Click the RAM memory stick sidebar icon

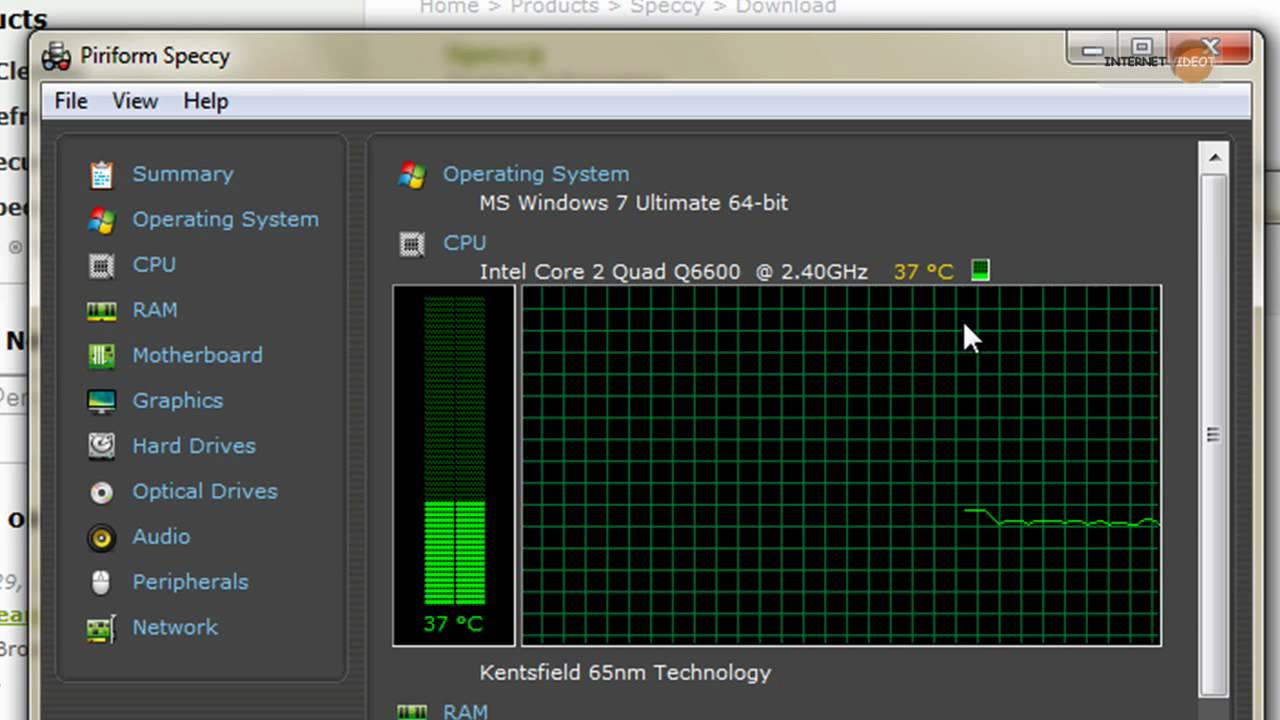point(101,311)
